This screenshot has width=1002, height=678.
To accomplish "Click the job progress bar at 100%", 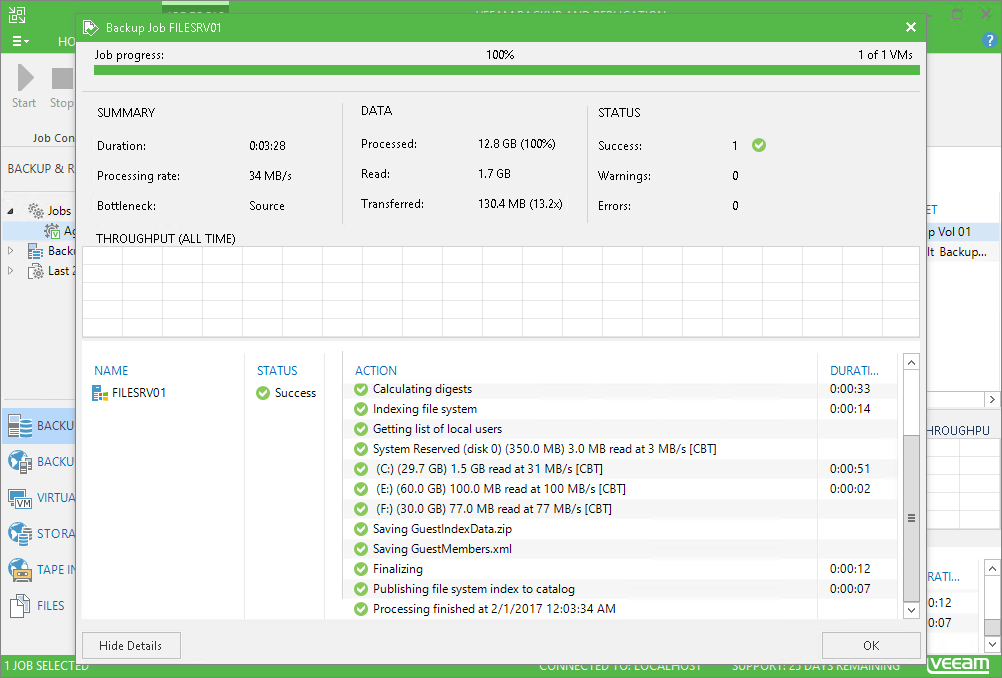I will click(x=507, y=70).
